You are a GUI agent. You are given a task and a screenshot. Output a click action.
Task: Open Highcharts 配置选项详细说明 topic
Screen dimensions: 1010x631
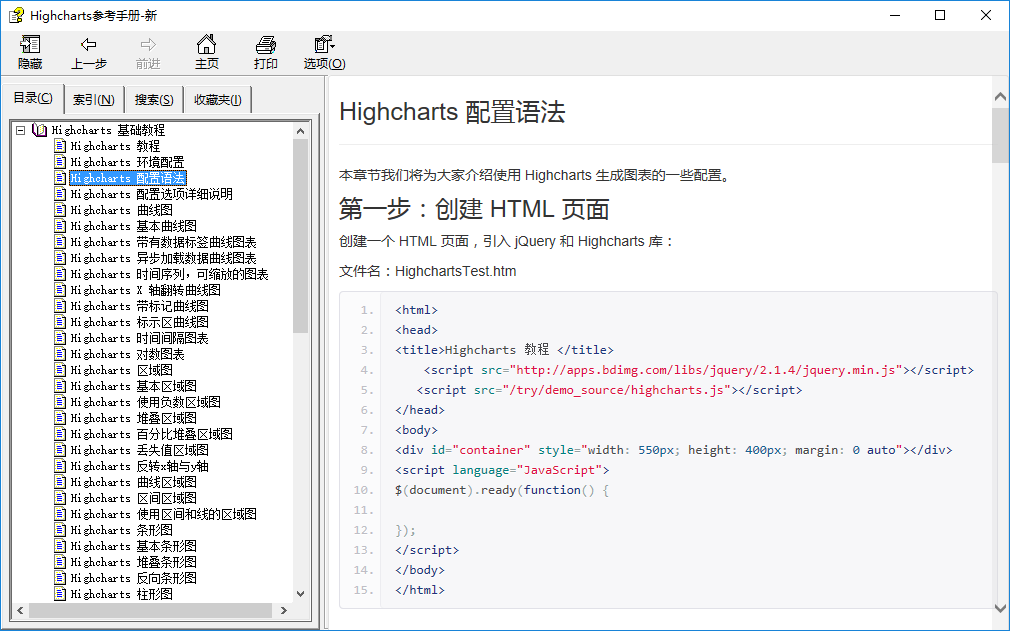pos(151,194)
